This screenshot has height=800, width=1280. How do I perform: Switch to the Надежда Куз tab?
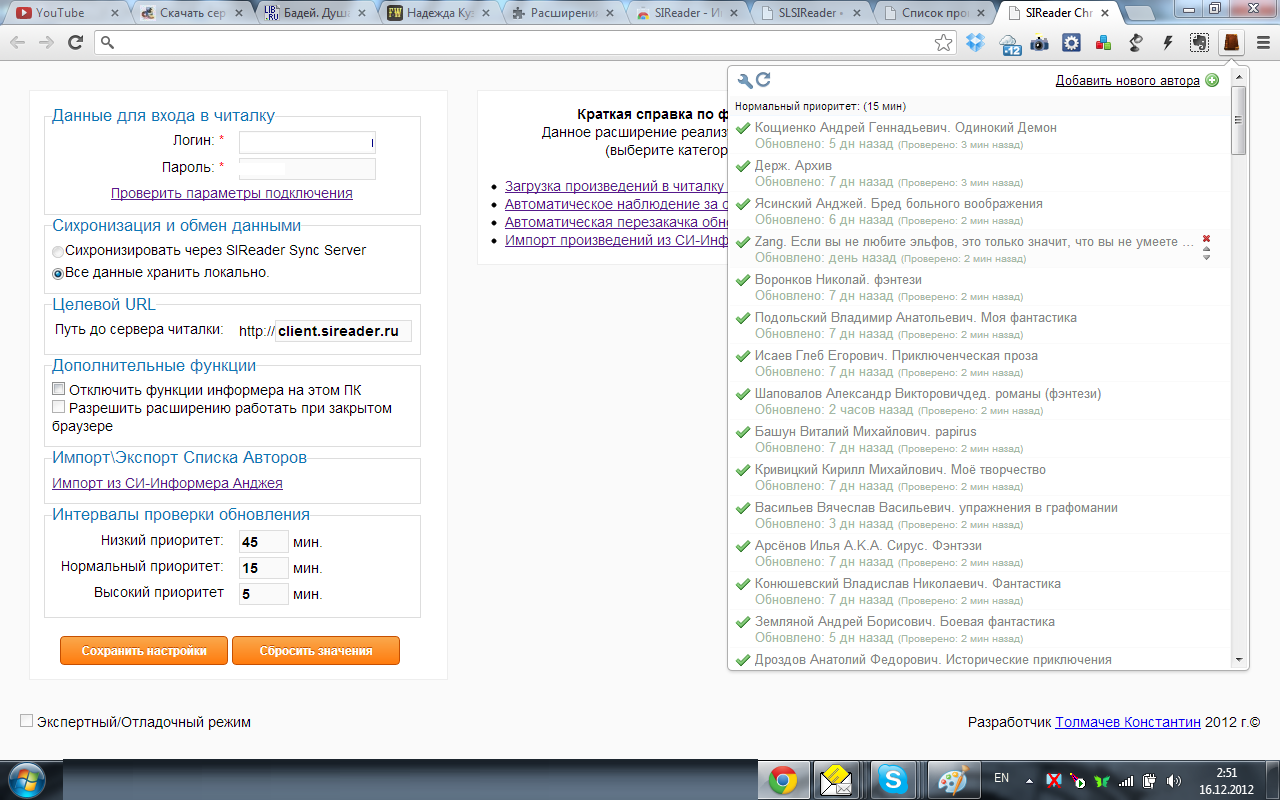tap(436, 13)
